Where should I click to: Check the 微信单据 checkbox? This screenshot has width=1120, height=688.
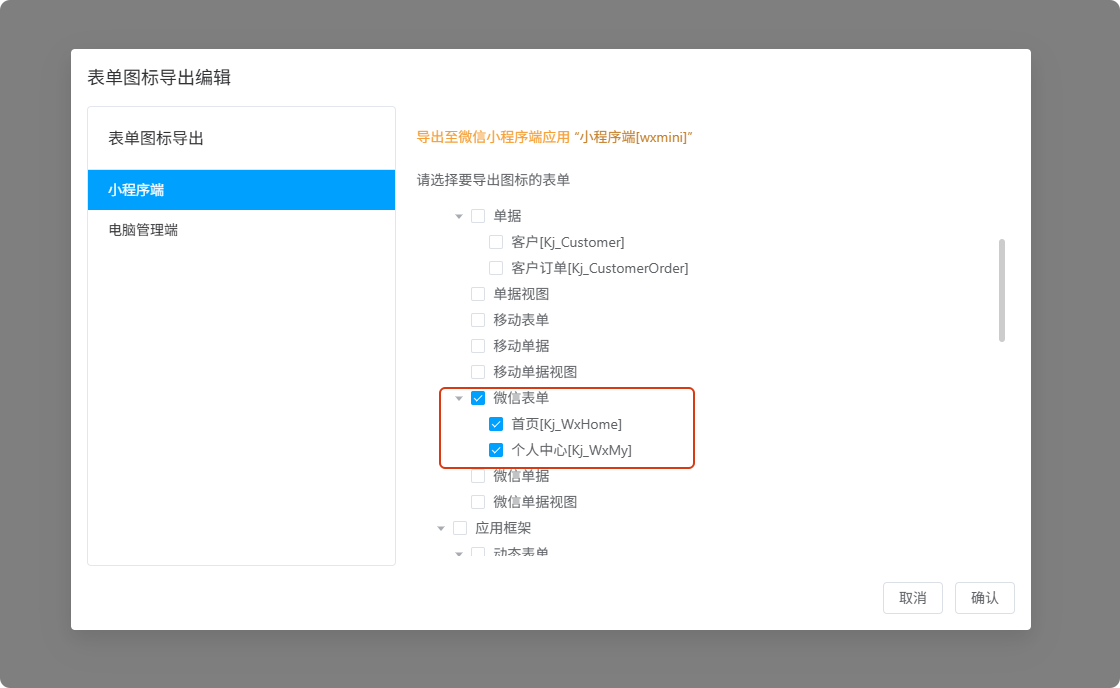[x=478, y=476]
